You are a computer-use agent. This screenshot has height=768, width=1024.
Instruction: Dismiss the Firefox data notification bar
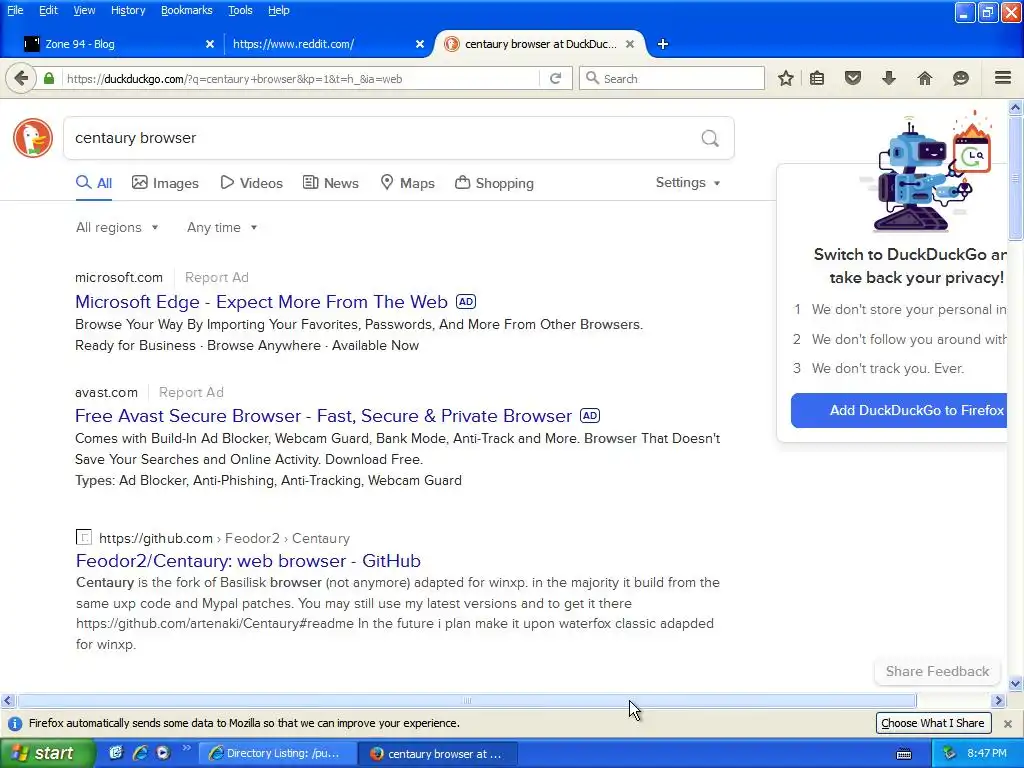tap(1008, 724)
